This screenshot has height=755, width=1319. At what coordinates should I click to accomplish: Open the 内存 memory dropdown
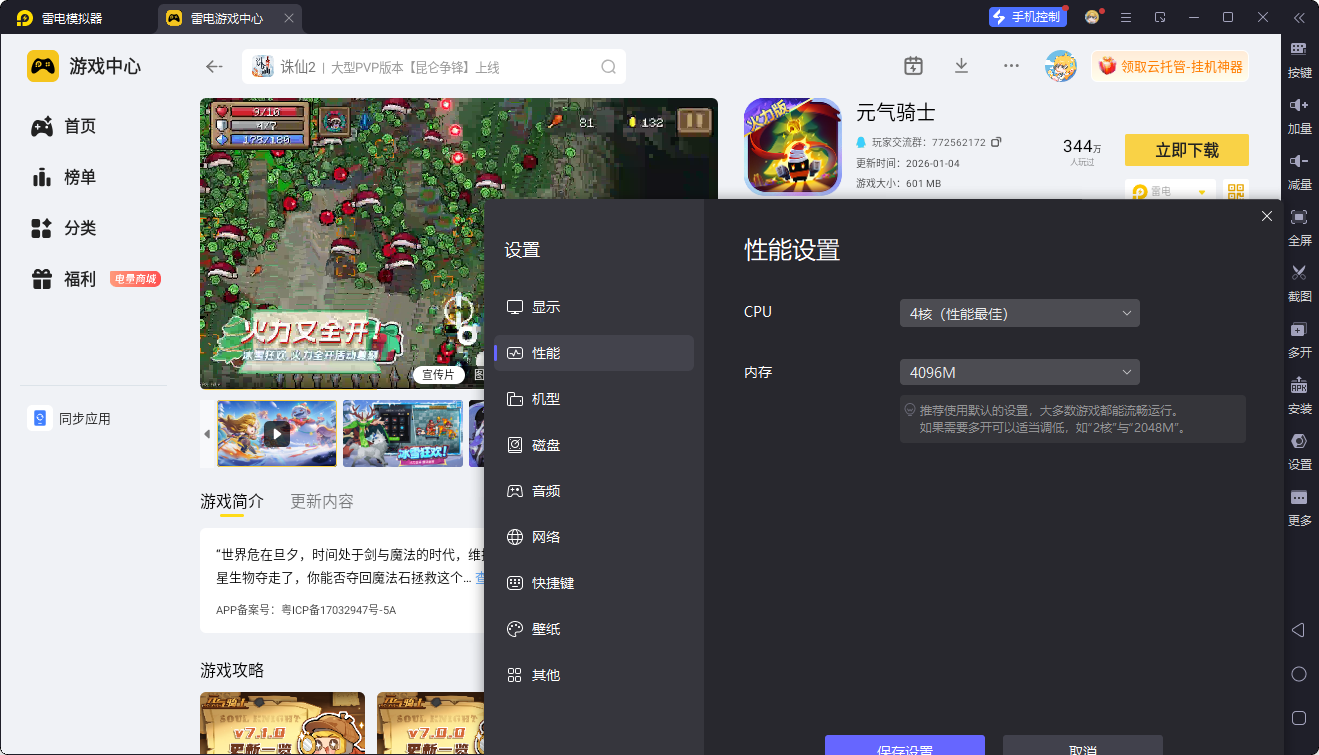coord(1020,373)
